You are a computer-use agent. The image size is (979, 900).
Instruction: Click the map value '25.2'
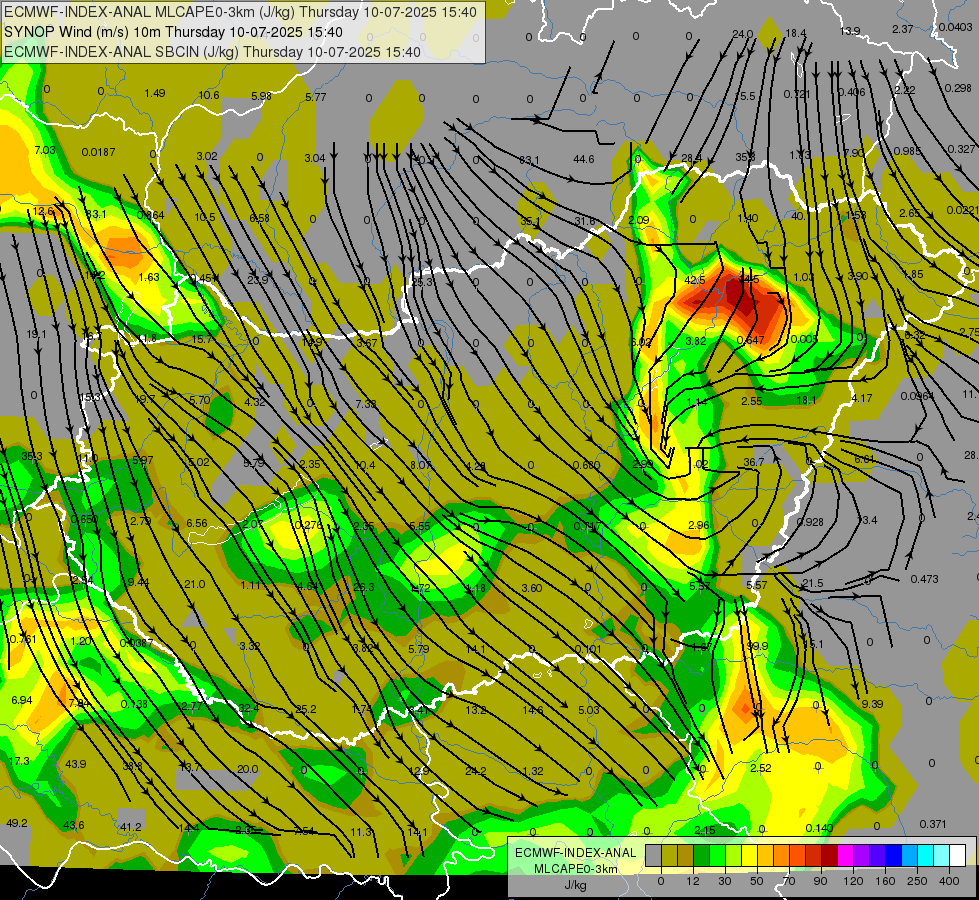pos(306,709)
